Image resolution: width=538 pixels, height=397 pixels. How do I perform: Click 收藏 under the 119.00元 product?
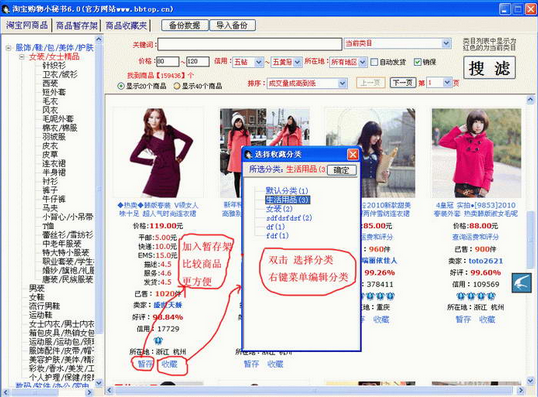[x=169, y=364]
